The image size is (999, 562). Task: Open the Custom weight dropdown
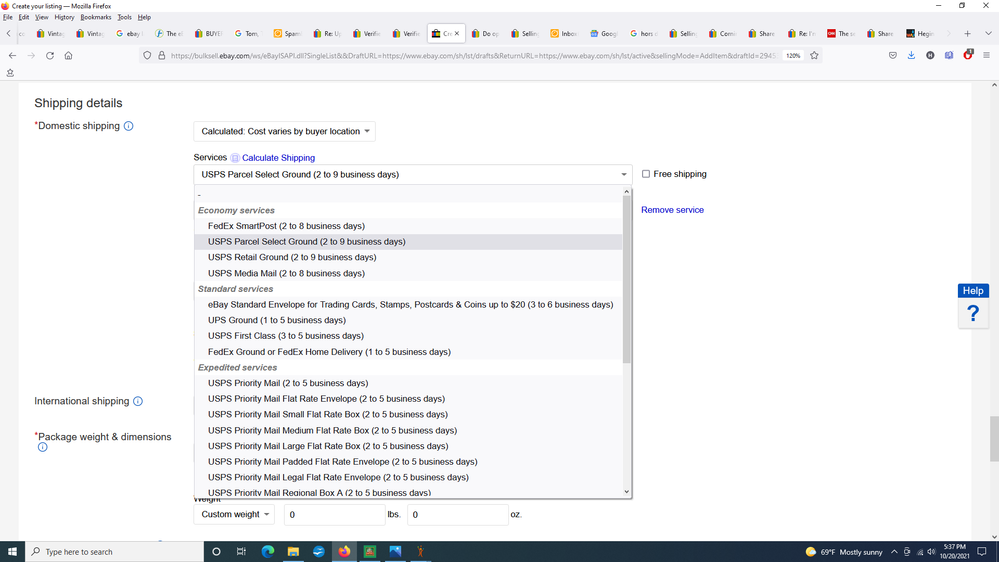coord(234,514)
